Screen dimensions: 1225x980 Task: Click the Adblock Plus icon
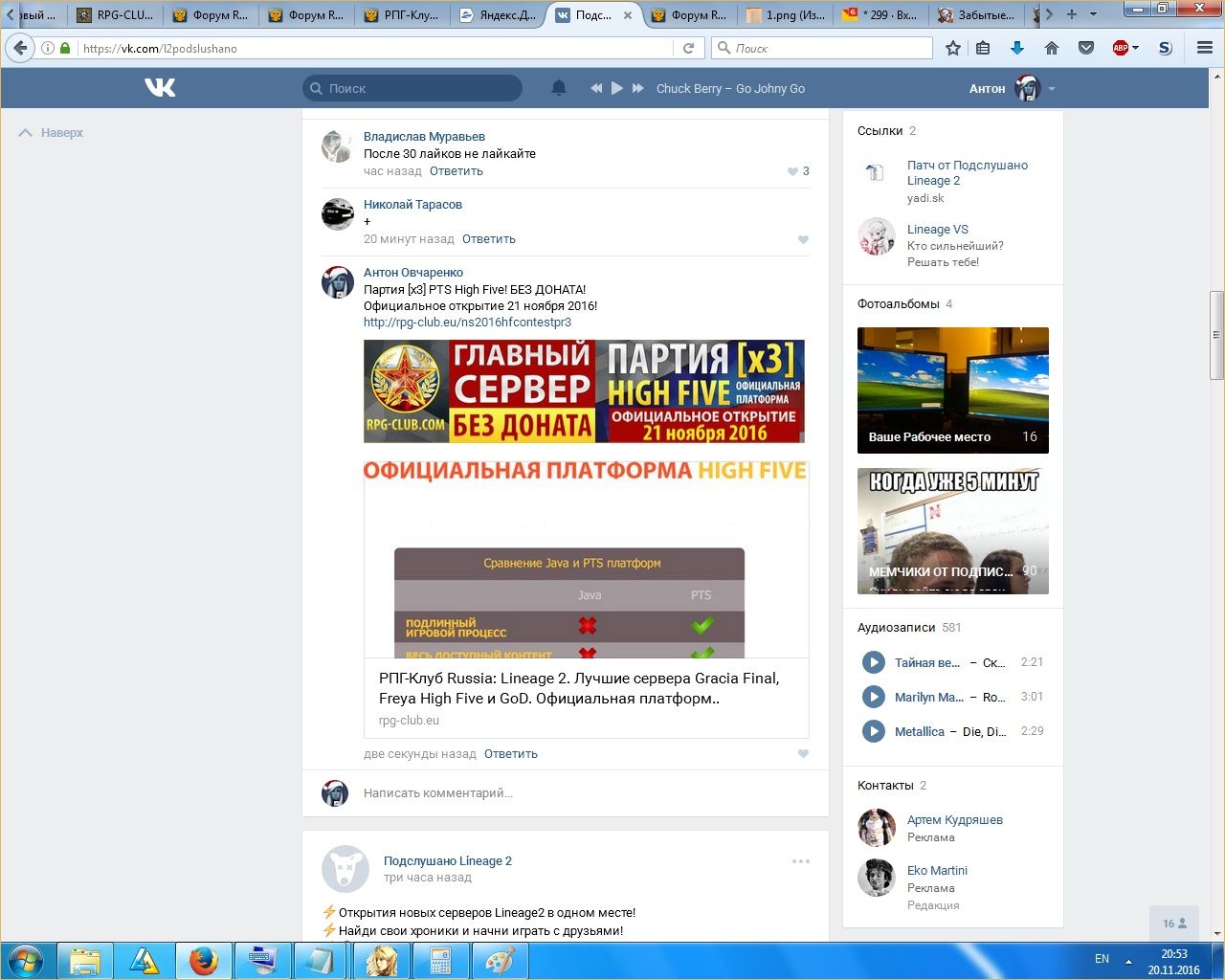tap(1120, 48)
